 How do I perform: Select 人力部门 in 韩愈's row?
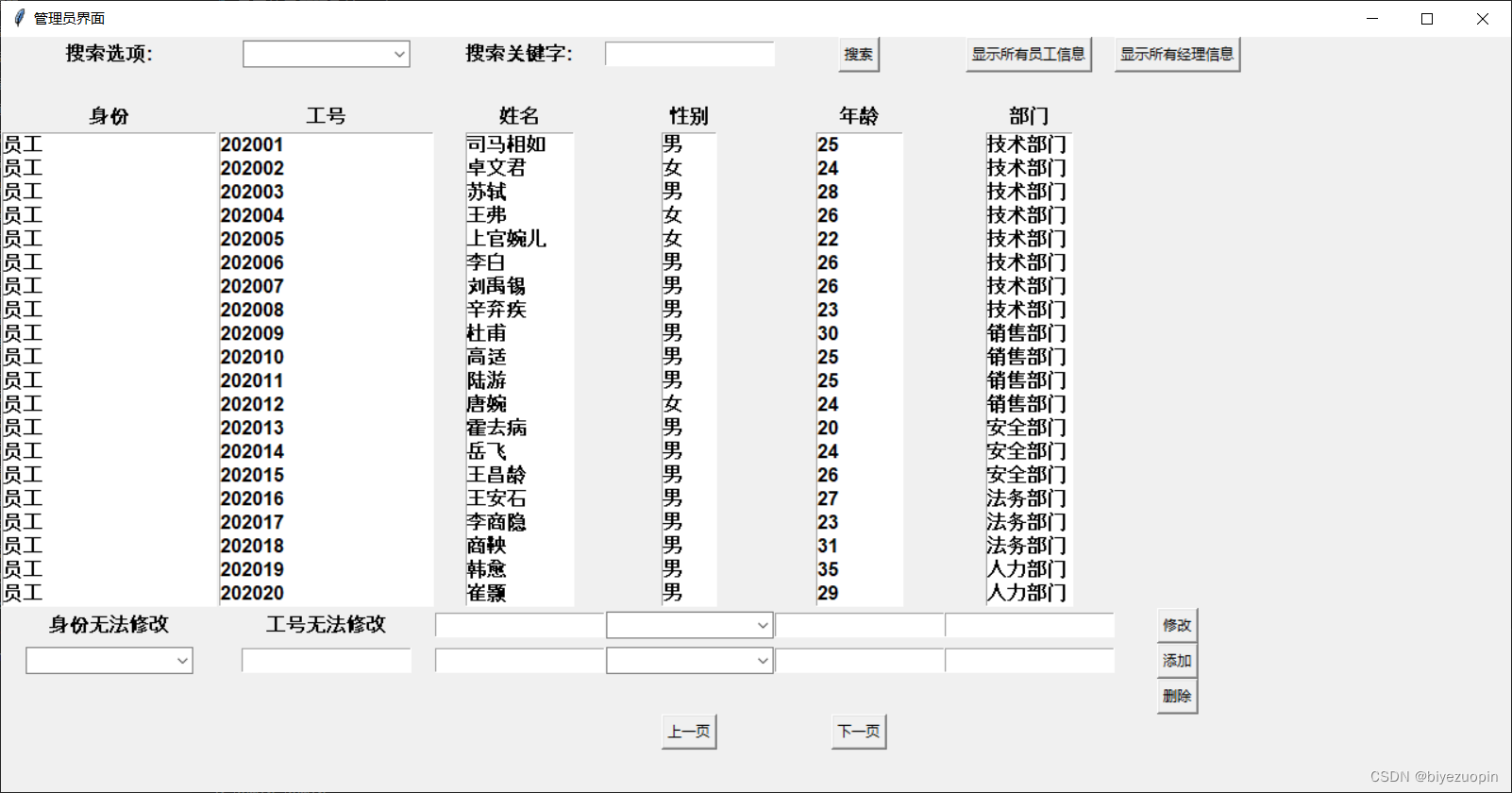1027,569
